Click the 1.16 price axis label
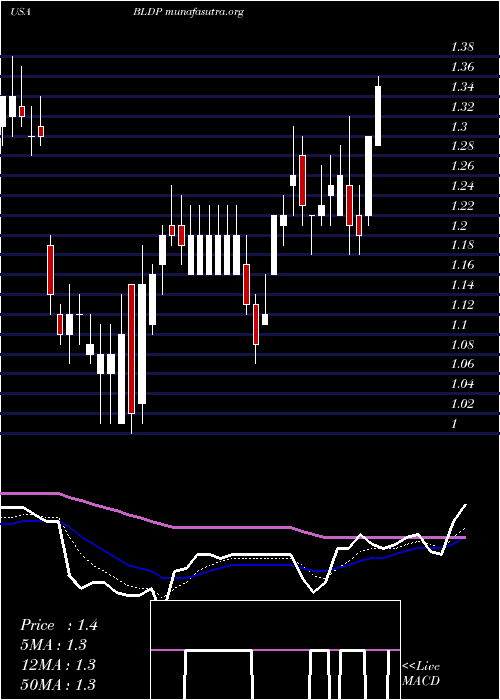This screenshot has width=500, height=700. point(462,265)
